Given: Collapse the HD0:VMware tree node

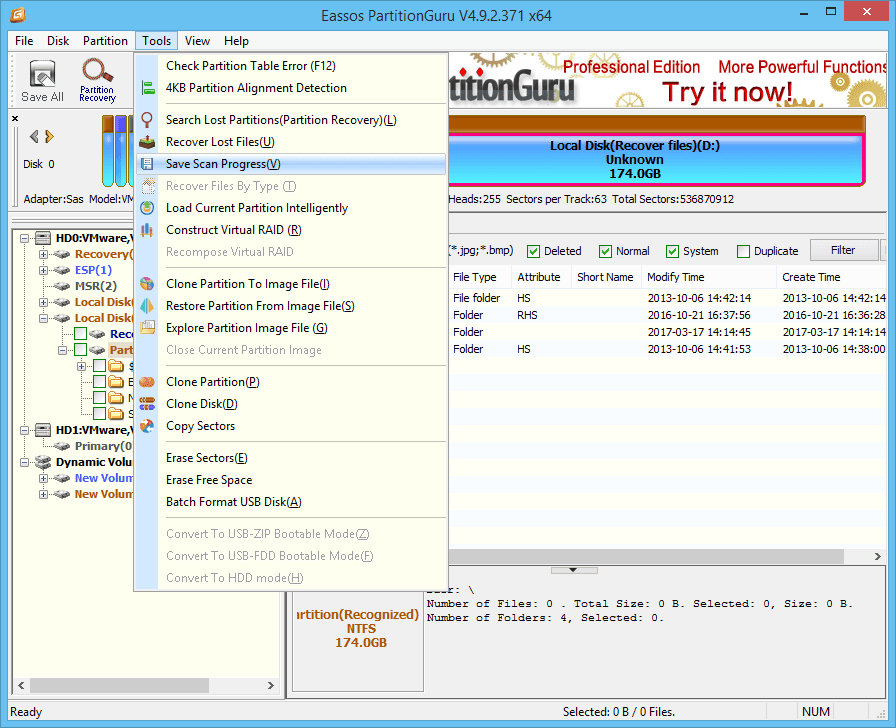Looking at the screenshot, I should pyautogui.click(x=25, y=238).
